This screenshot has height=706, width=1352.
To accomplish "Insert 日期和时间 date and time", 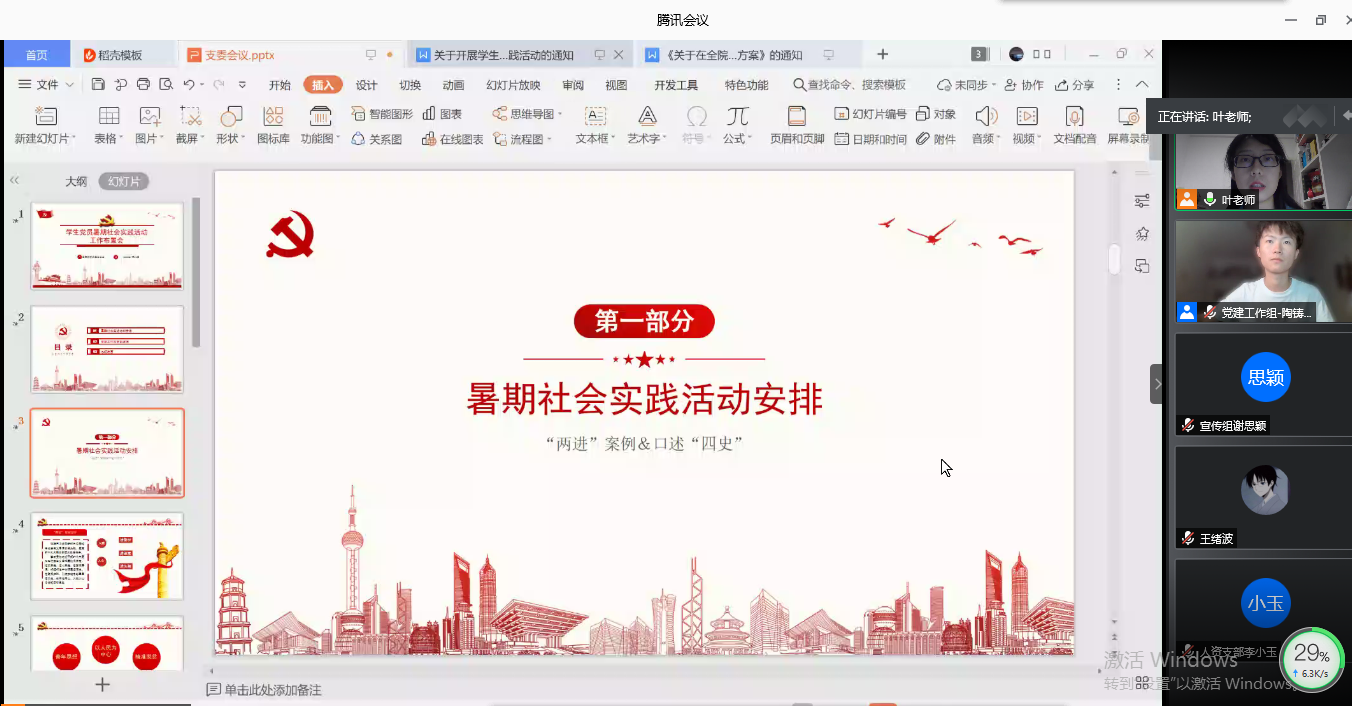I will coord(870,139).
